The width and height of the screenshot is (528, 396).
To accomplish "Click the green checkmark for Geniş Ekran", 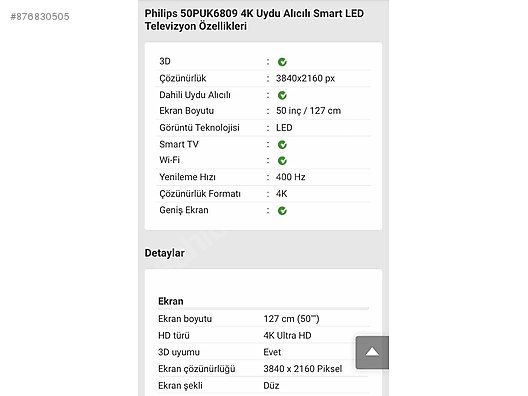I will tap(282, 211).
